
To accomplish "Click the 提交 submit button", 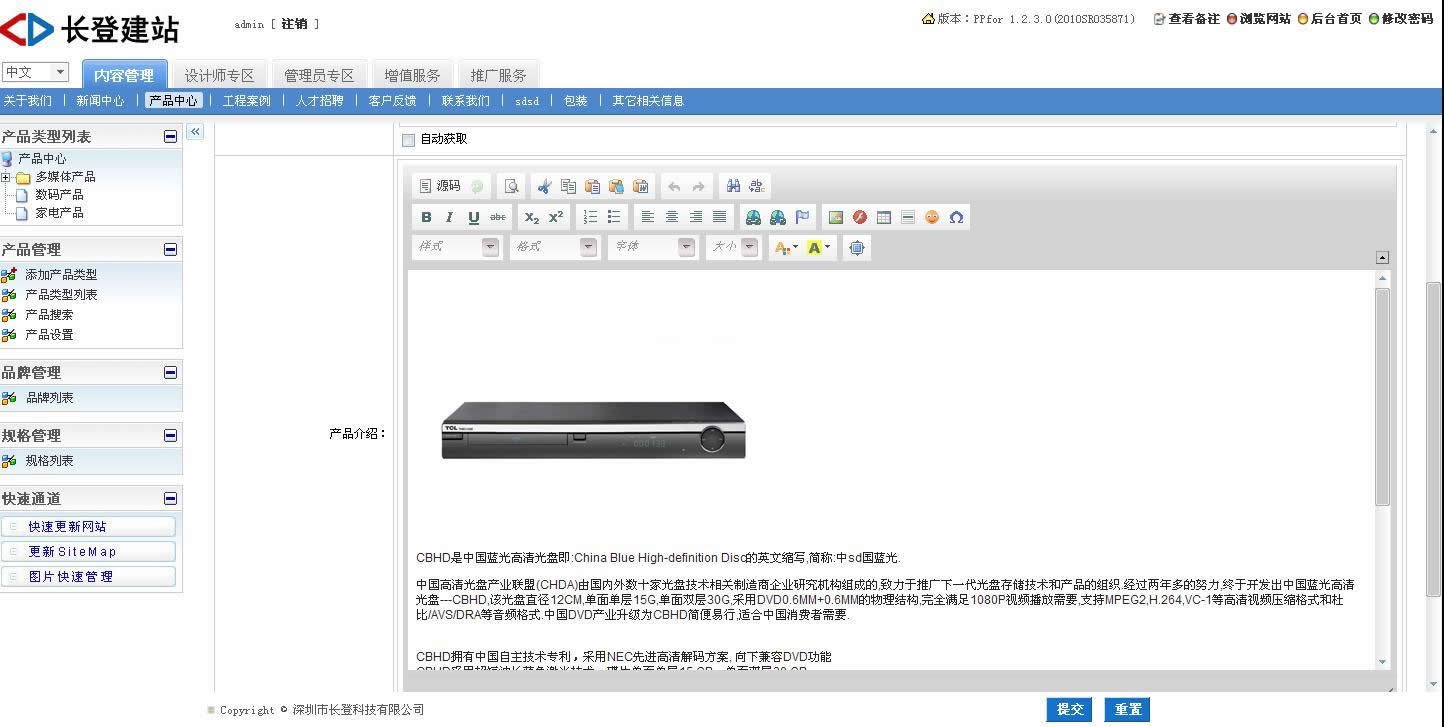I will pyautogui.click(x=1069, y=709).
